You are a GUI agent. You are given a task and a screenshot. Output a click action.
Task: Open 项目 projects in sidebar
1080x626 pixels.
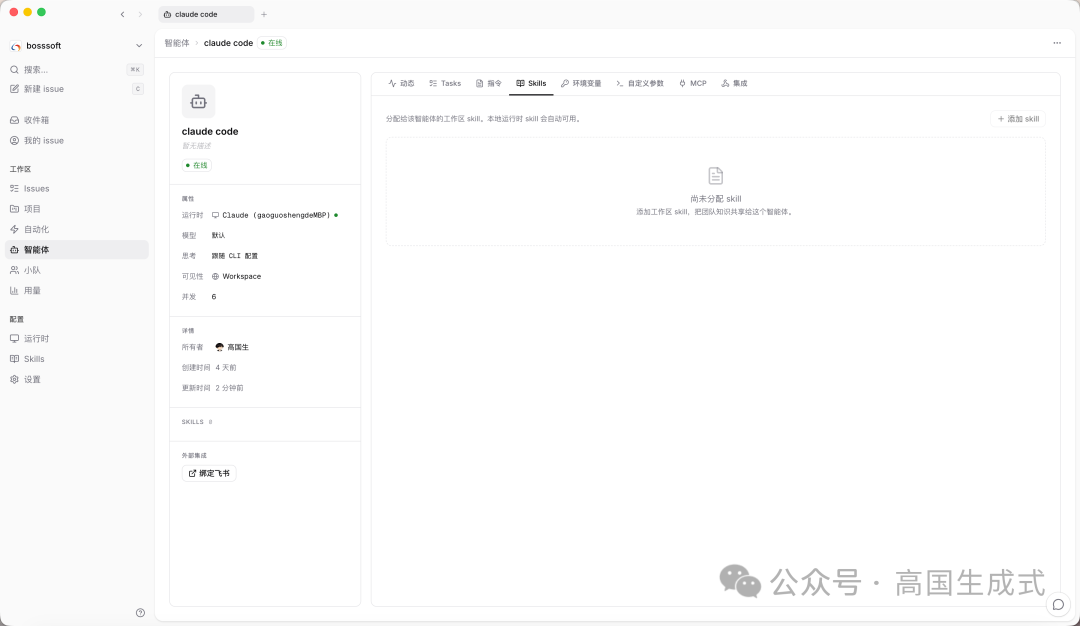tap(76, 209)
